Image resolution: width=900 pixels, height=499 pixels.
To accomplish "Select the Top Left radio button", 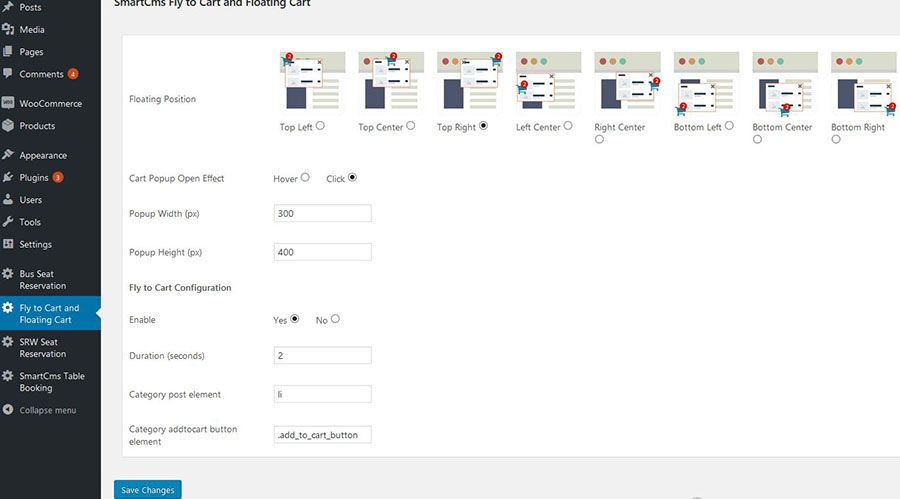I will tap(320, 126).
